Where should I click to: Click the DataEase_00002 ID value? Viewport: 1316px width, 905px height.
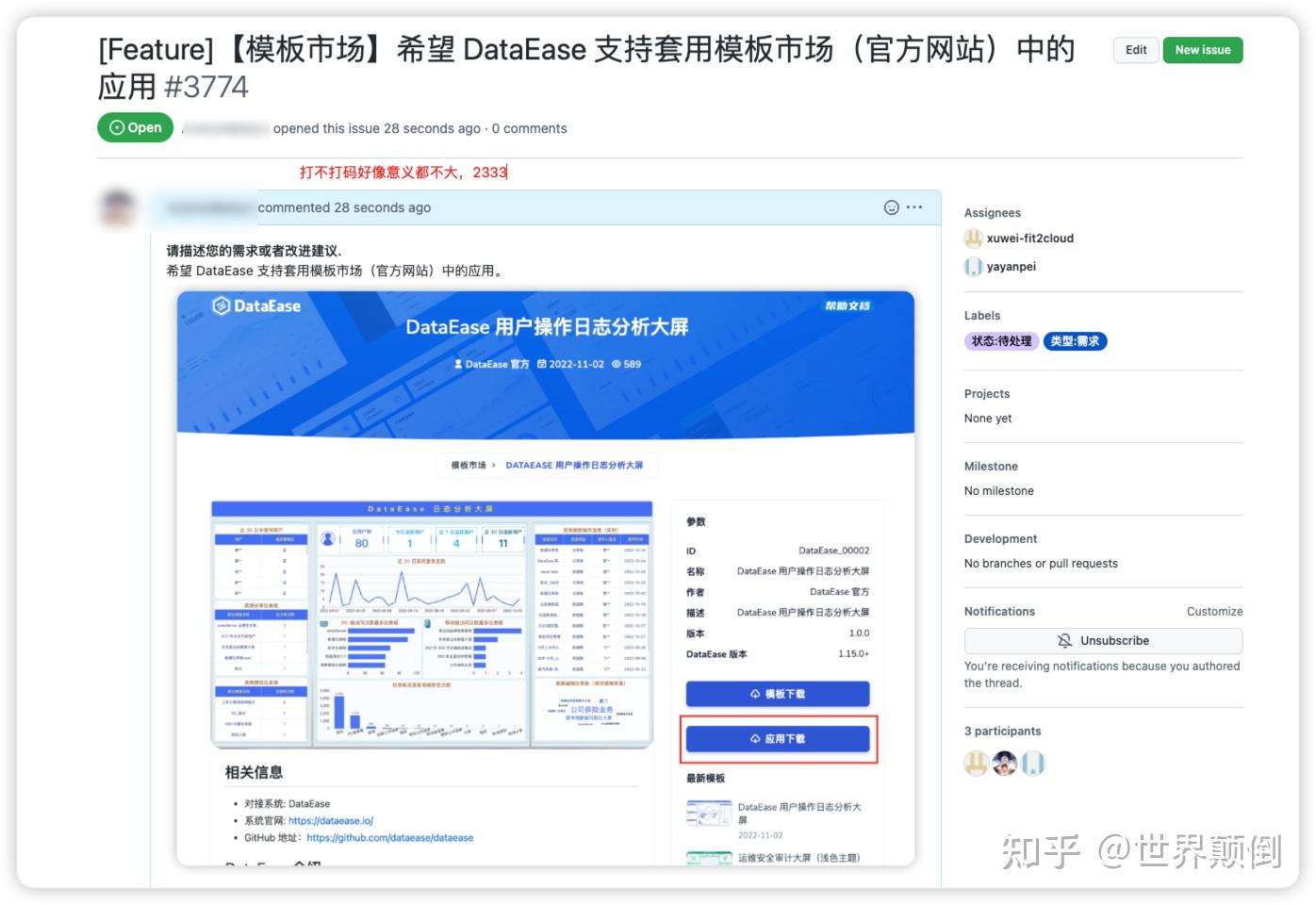pos(833,551)
